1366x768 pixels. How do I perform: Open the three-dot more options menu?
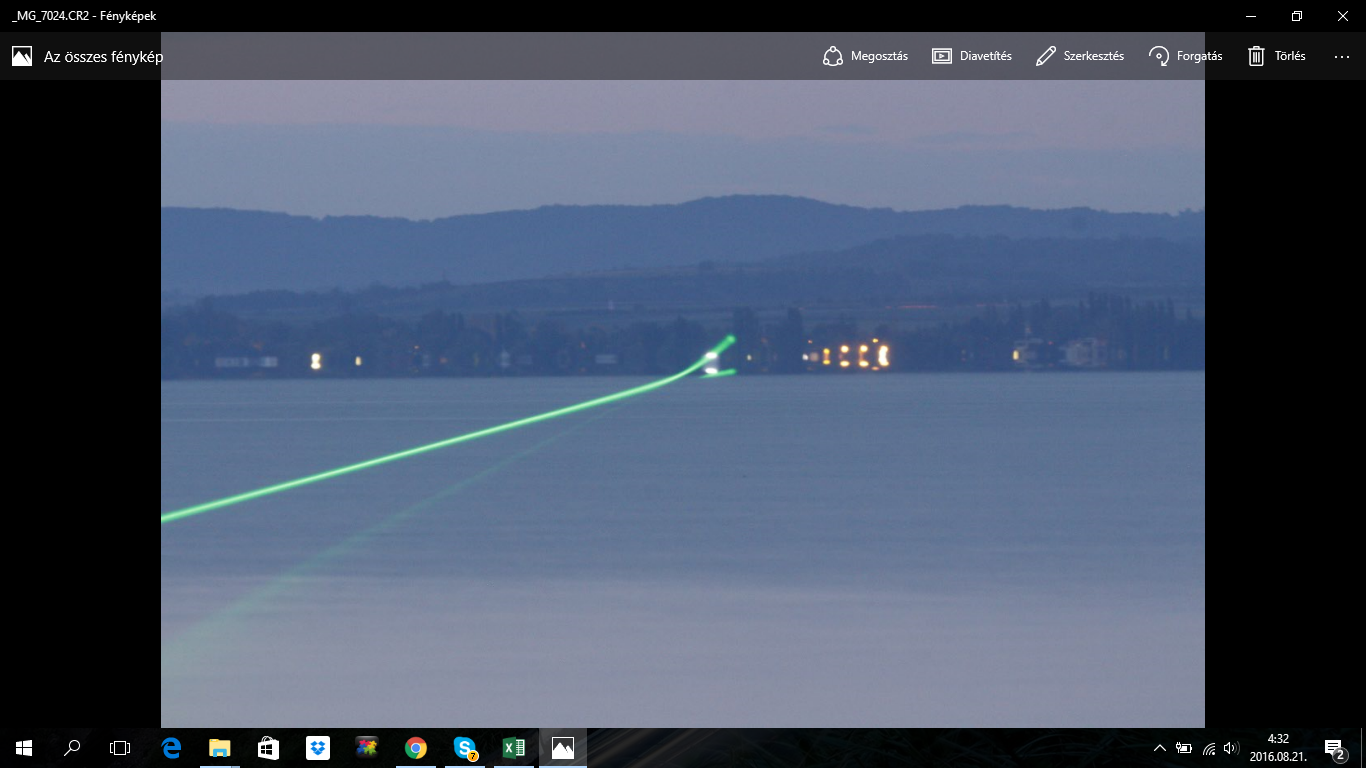1342,56
